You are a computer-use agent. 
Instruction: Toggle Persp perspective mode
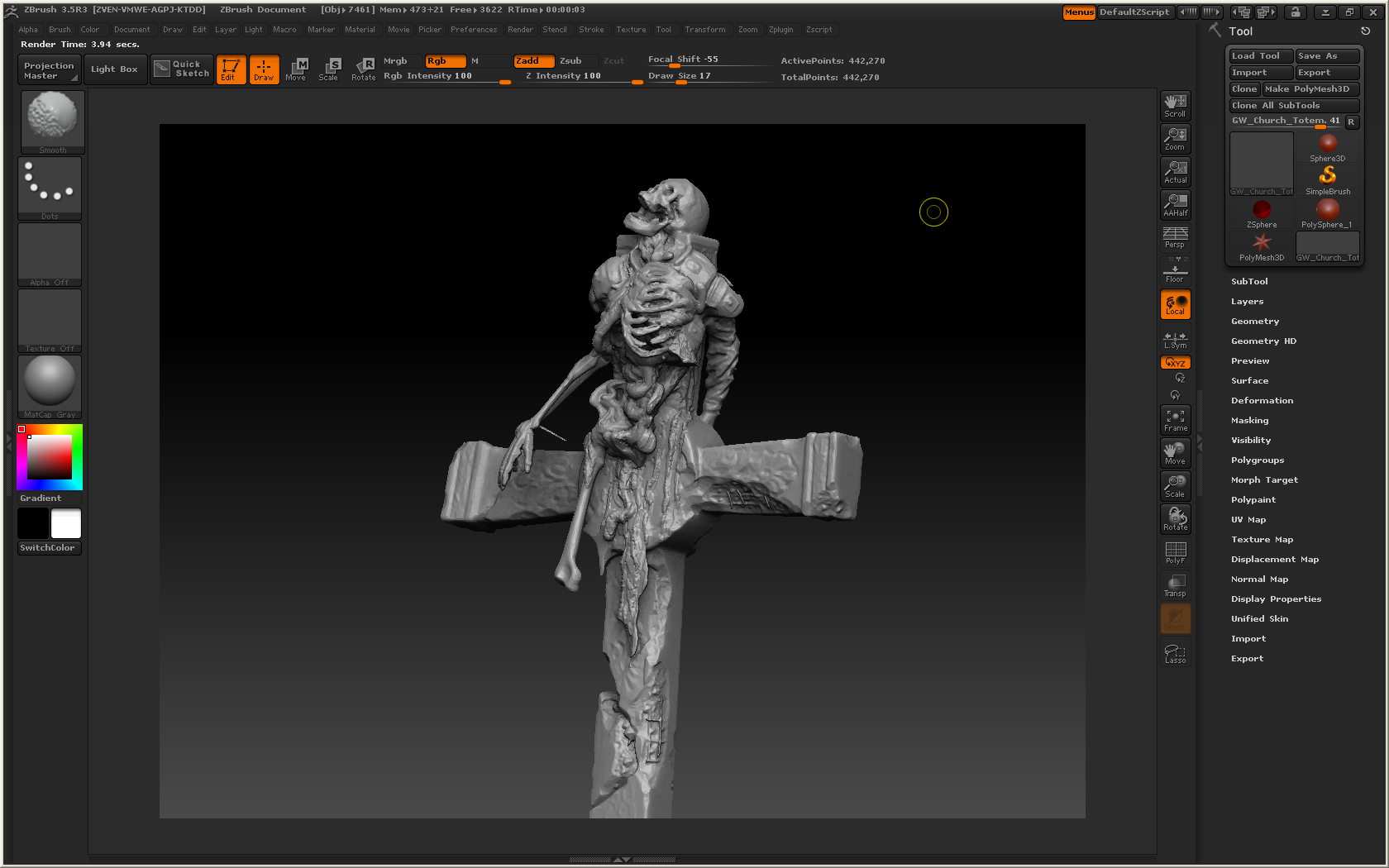point(1176,237)
